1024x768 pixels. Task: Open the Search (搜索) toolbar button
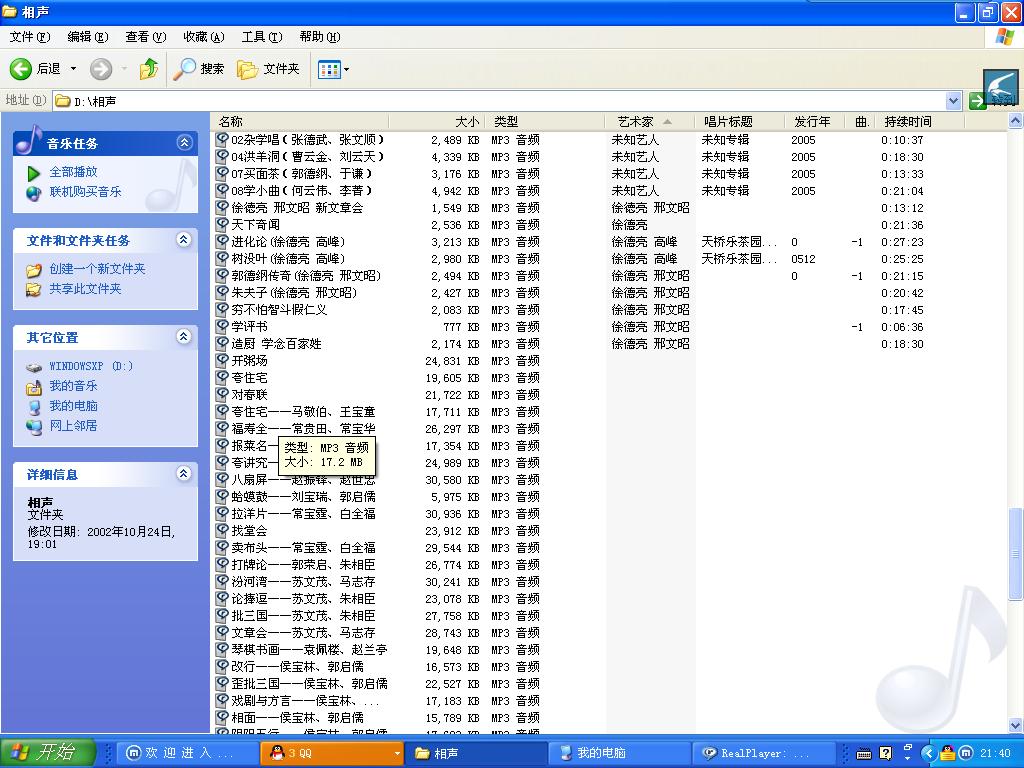pos(199,69)
